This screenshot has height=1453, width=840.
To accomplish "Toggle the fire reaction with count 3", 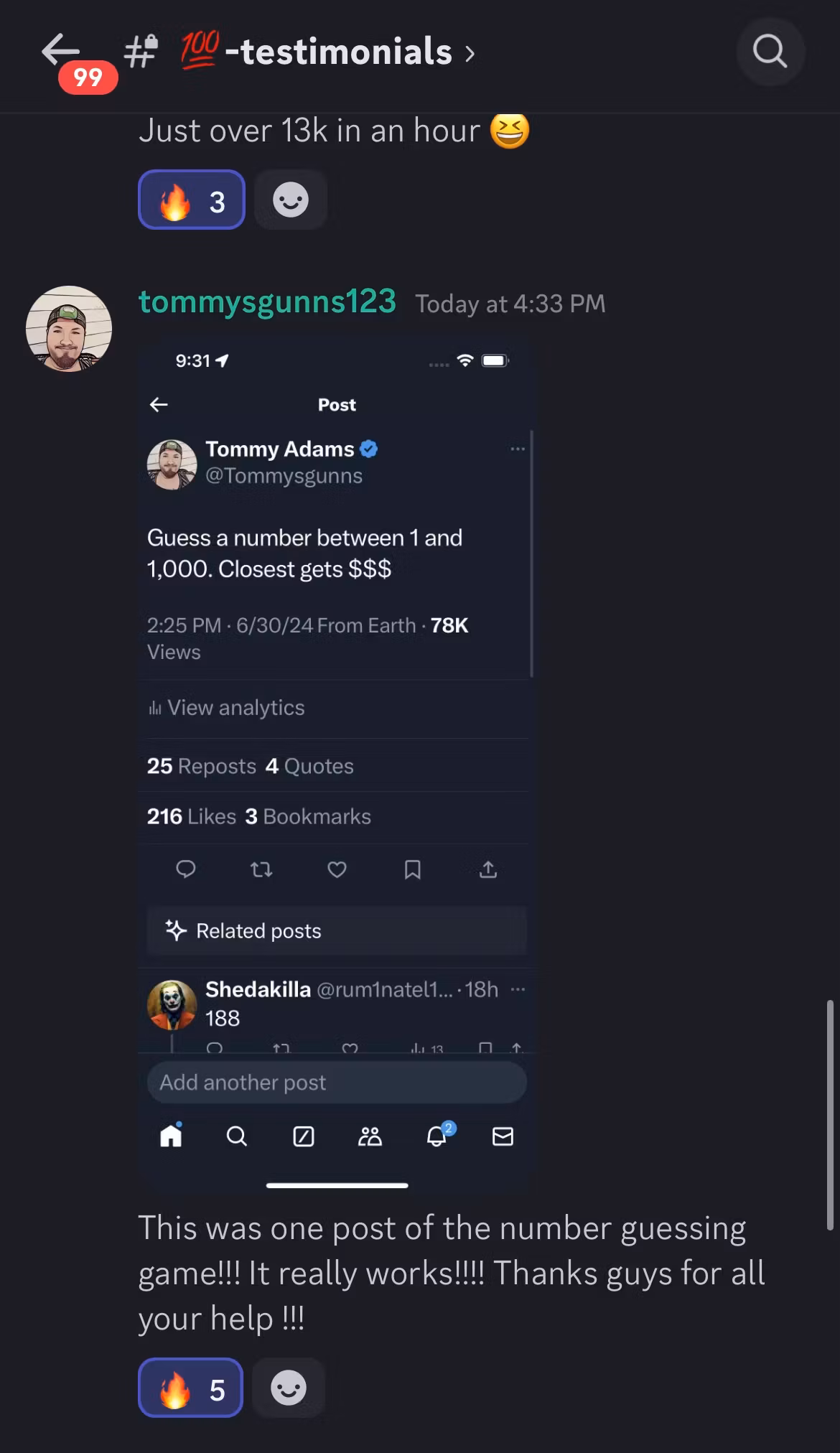I will click(x=192, y=200).
